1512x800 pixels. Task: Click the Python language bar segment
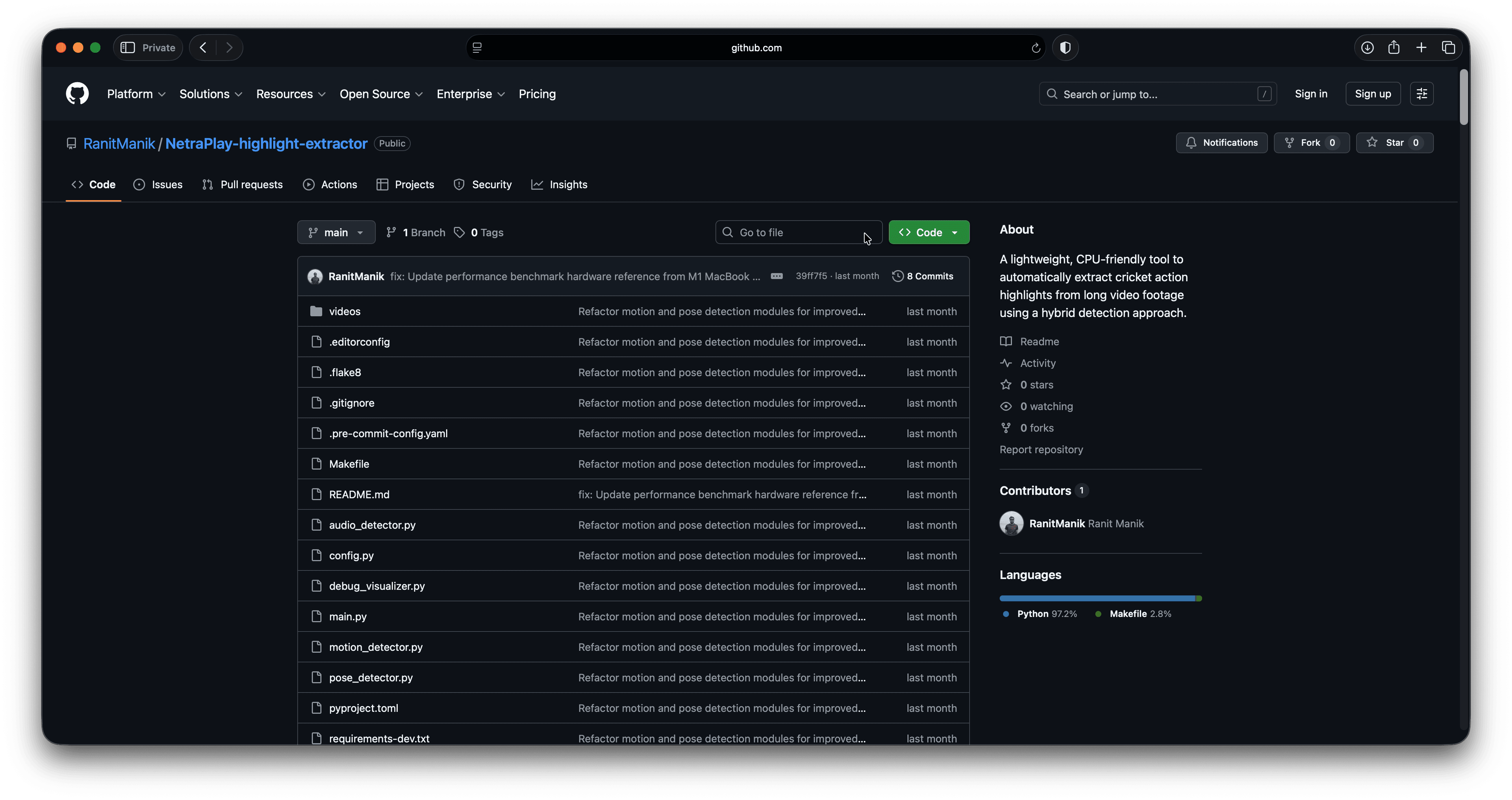click(1097, 598)
